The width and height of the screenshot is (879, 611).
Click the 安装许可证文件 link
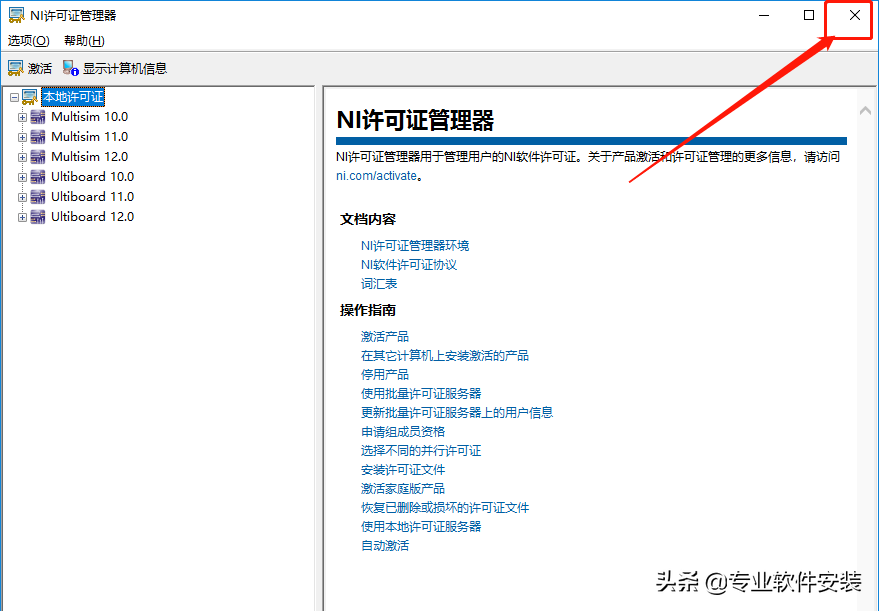pos(401,468)
